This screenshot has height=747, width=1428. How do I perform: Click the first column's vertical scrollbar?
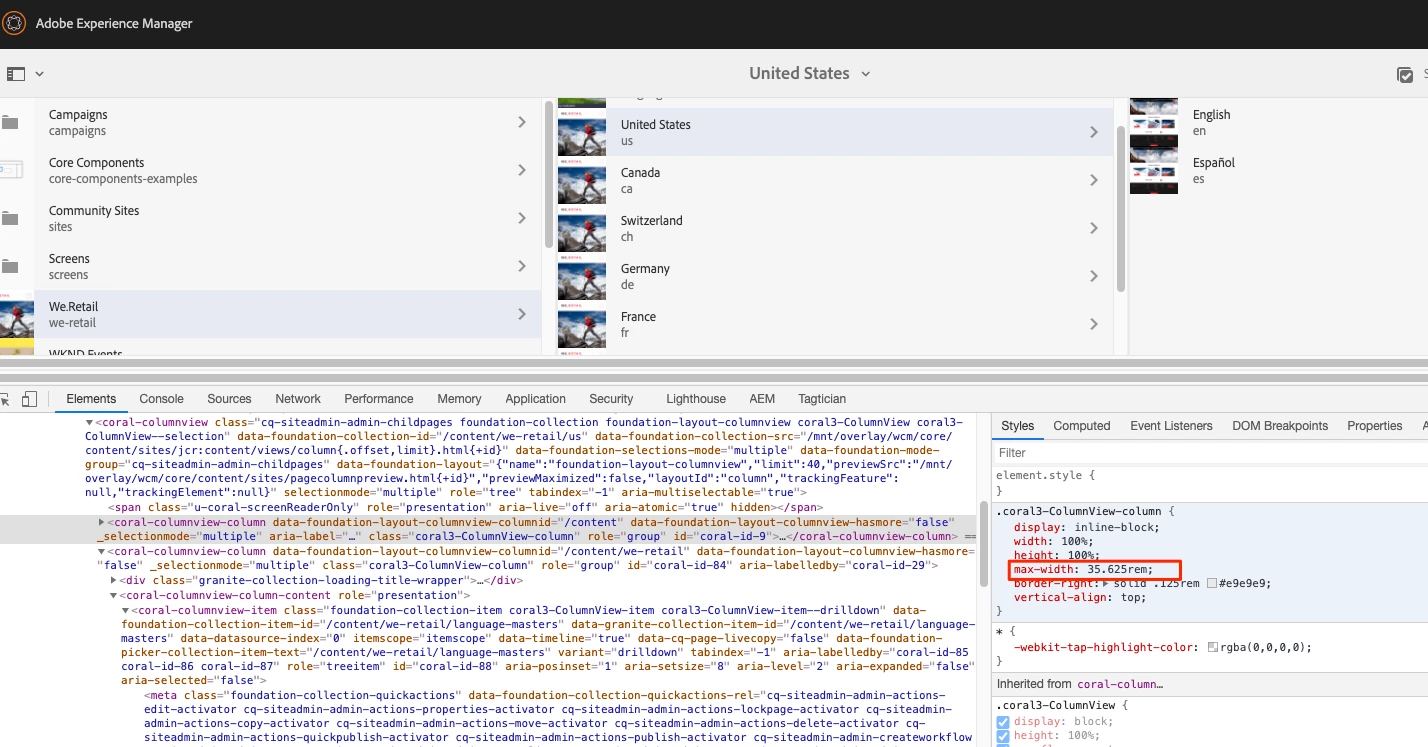click(x=549, y=176)
